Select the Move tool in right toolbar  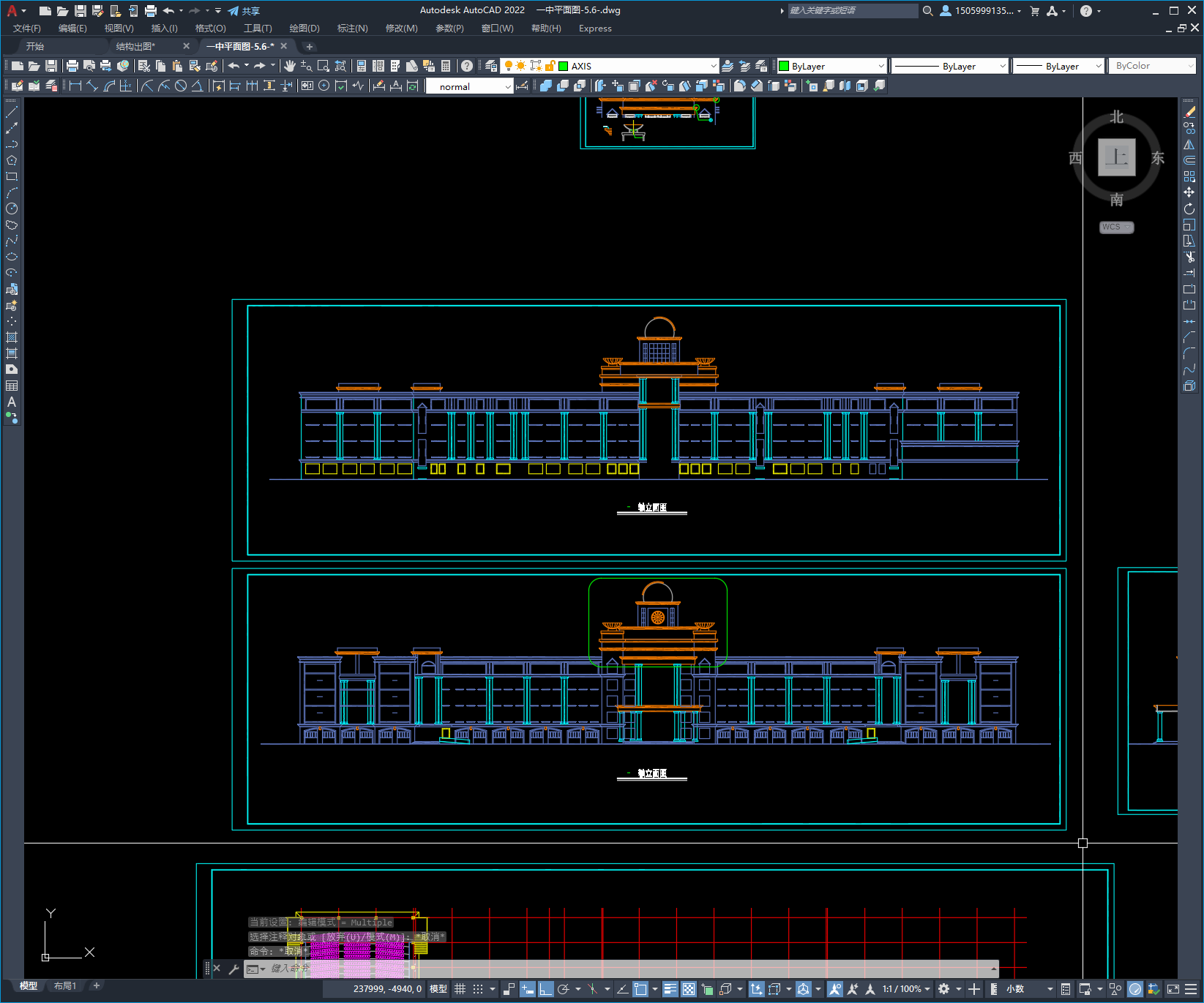pos(1189,192)
